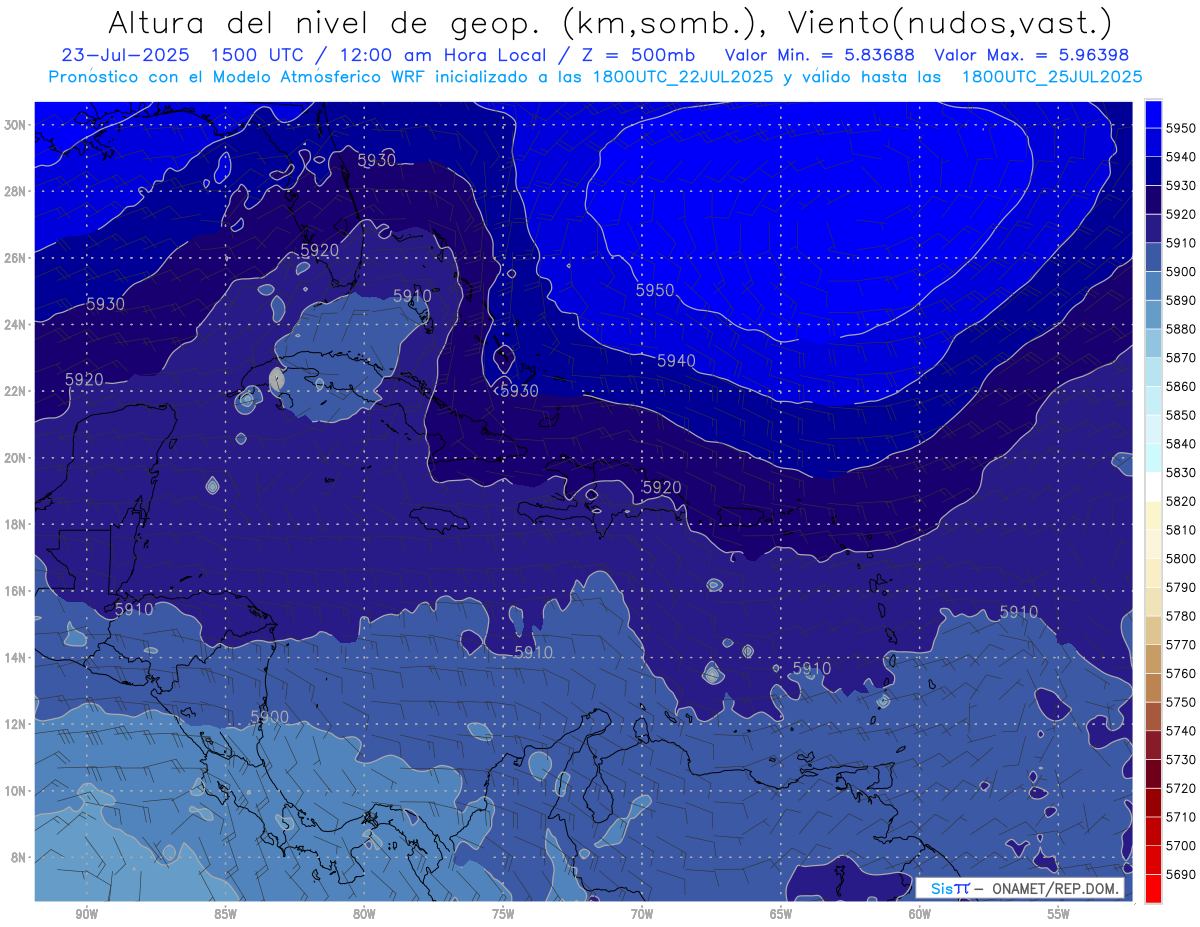The image size is (1200, 927).
Task: Select the 30N latitude axis label
Action: pyautogui.click(x=17, y=125)
